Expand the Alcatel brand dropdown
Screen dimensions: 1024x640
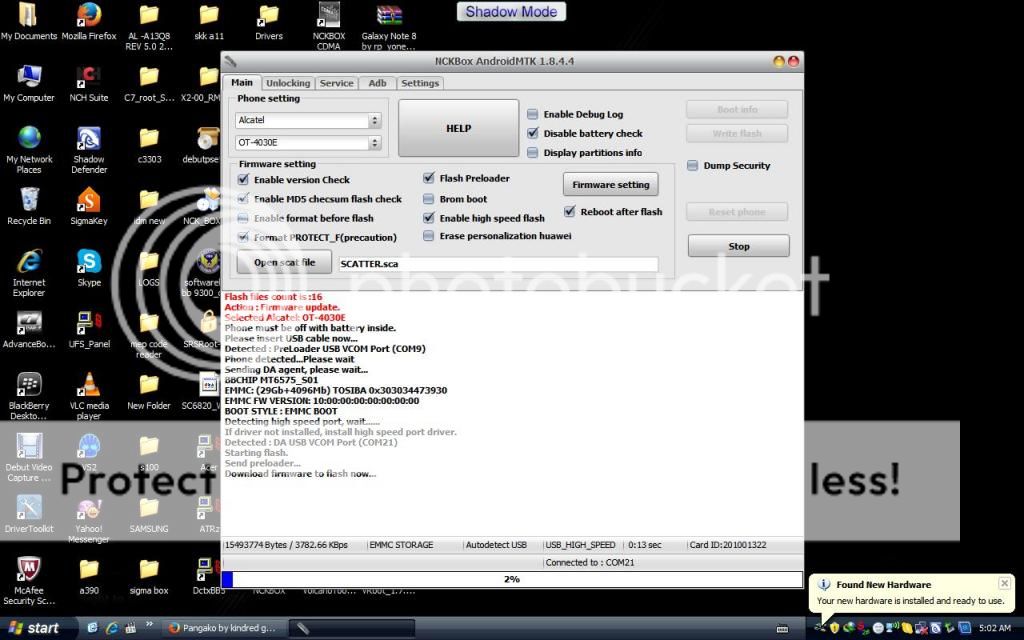point(375,120)
